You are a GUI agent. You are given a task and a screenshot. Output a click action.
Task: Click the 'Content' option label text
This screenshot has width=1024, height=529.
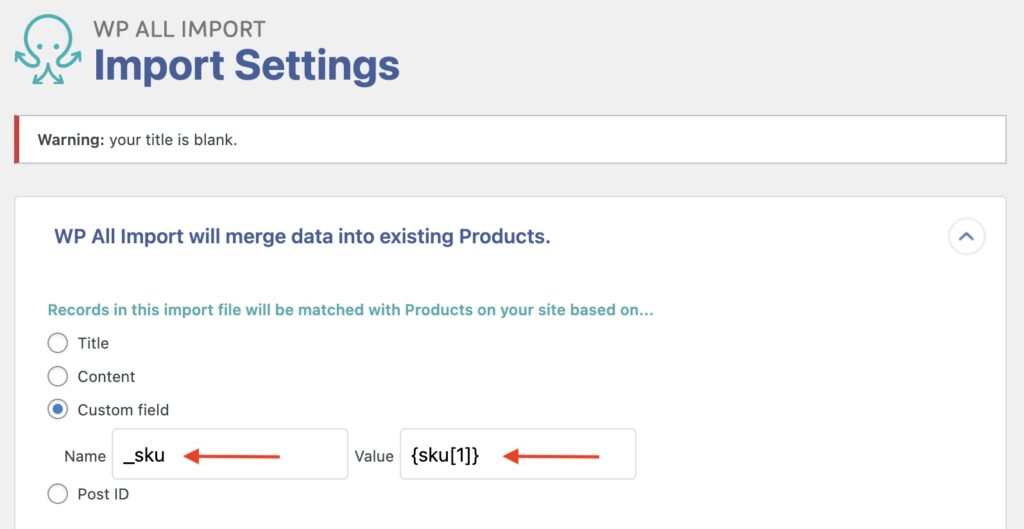[x=106, y=377]
